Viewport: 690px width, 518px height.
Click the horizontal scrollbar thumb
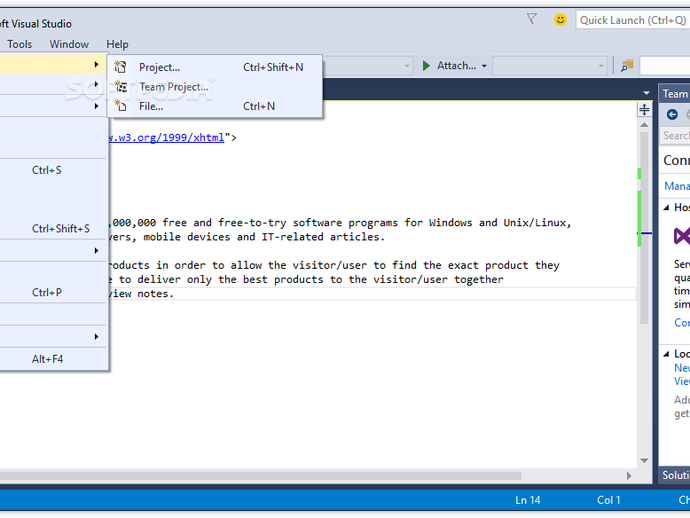(261, 476)
